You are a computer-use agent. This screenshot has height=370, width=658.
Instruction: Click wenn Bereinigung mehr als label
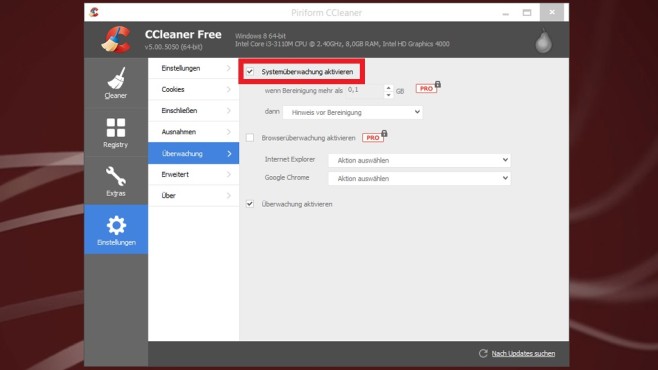[x=303, y=91]
